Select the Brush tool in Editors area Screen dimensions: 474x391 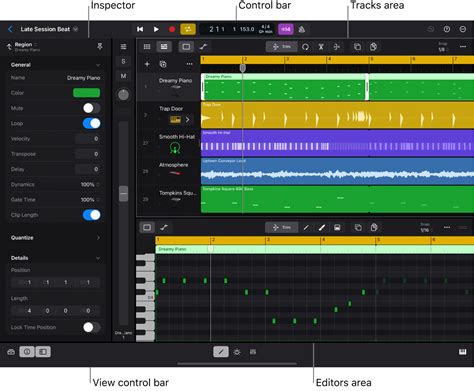pyautogui.click(x=322, y=227)
